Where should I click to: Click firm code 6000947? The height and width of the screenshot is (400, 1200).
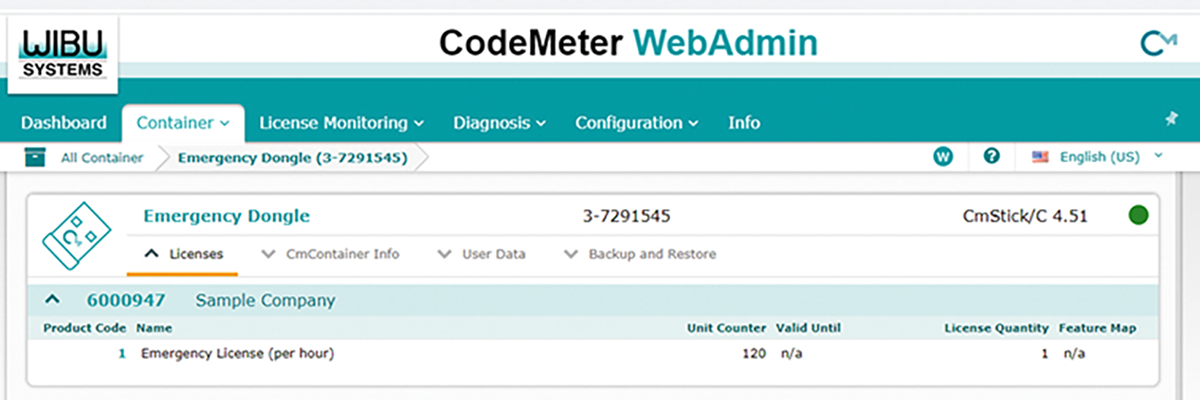click(126, 300)
